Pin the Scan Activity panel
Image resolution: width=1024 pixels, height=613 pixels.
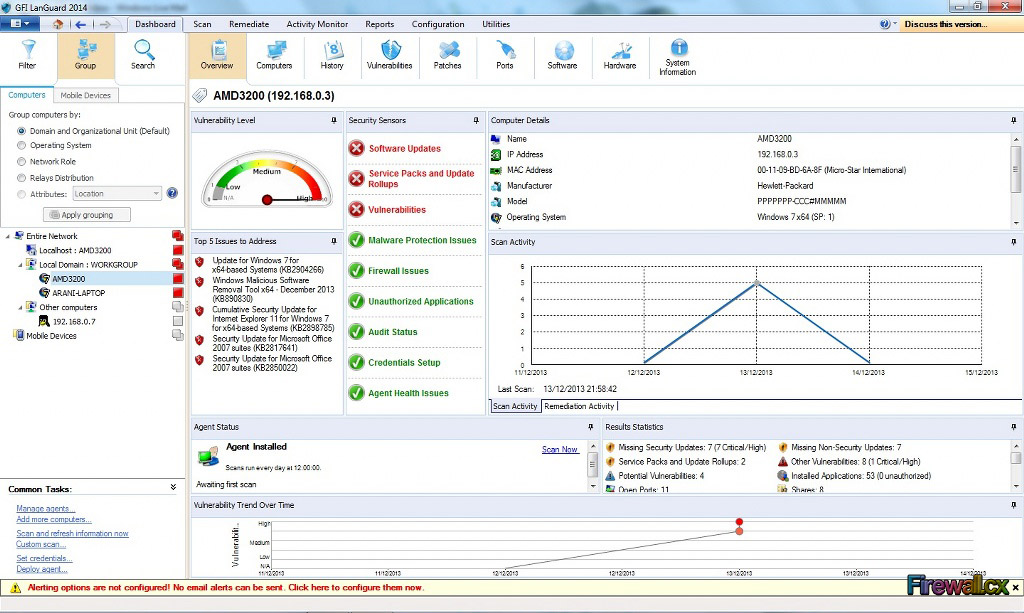[x=1014, y=242]
